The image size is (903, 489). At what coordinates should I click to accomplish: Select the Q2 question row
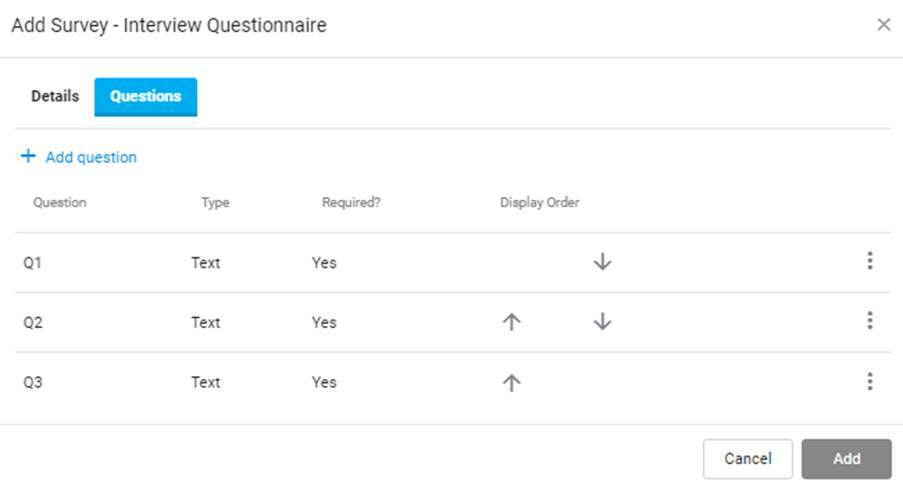[453, 323]
